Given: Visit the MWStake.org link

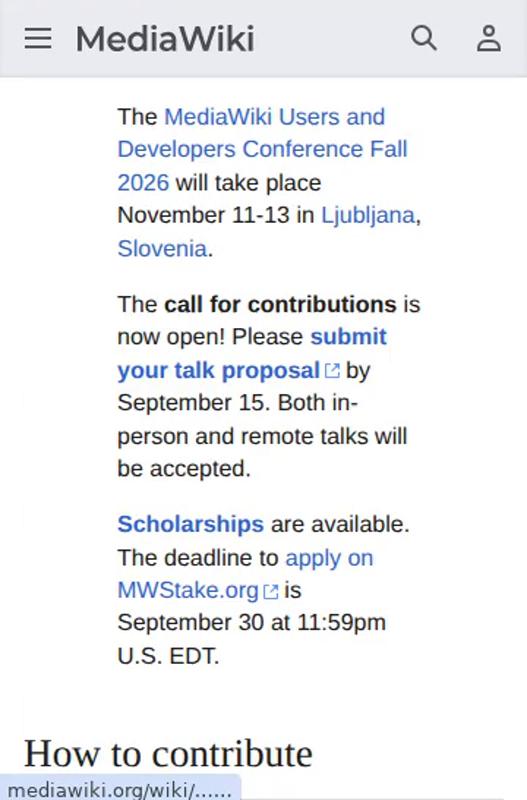Looking at the screenshot, I should tap(188, 591).
